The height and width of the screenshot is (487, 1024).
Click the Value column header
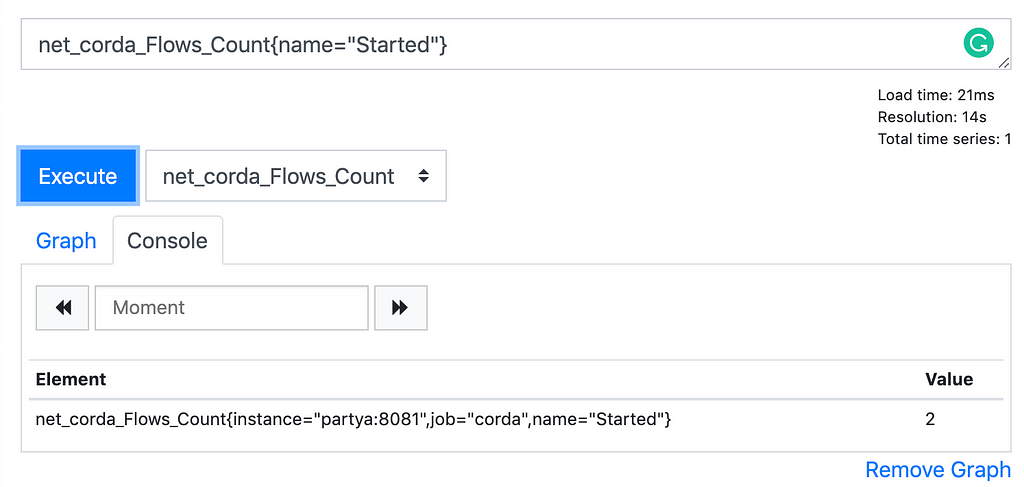pos(949,379)
